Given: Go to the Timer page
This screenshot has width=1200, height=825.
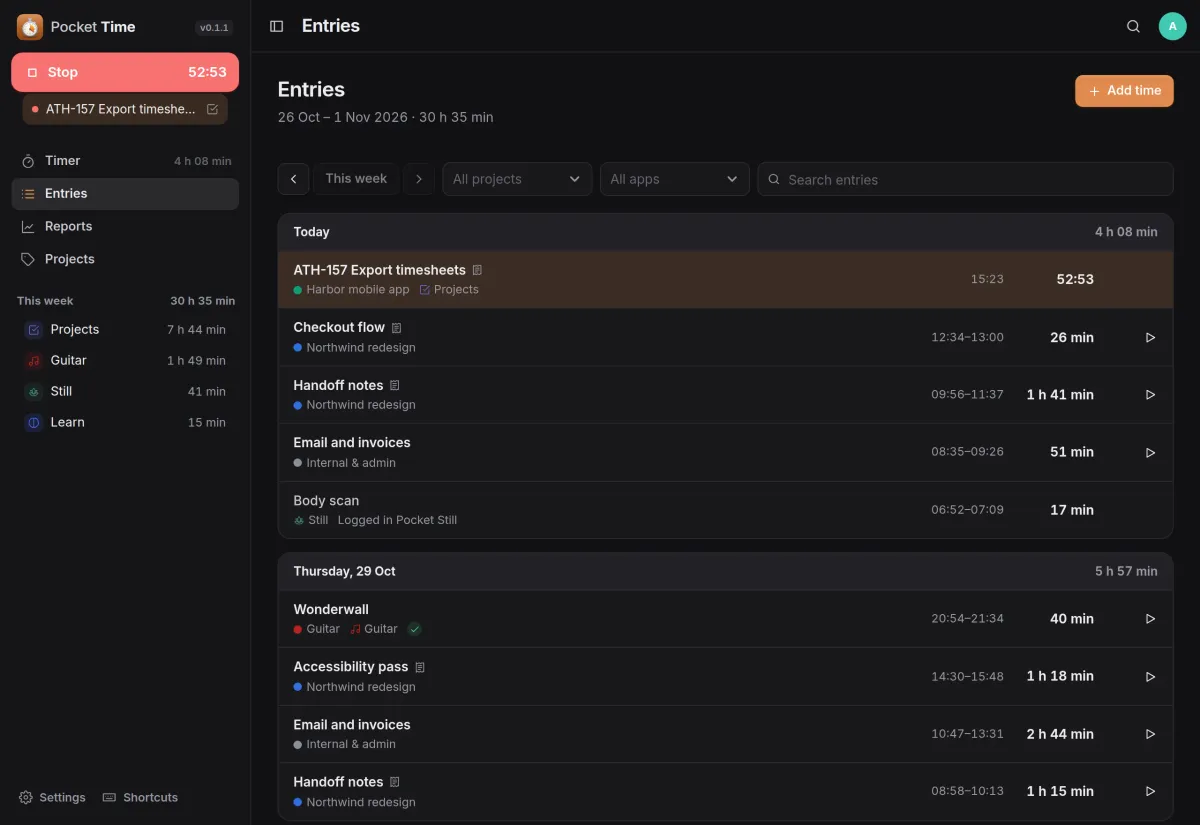Looking at the screenshot, I should [x=125, y=161].
